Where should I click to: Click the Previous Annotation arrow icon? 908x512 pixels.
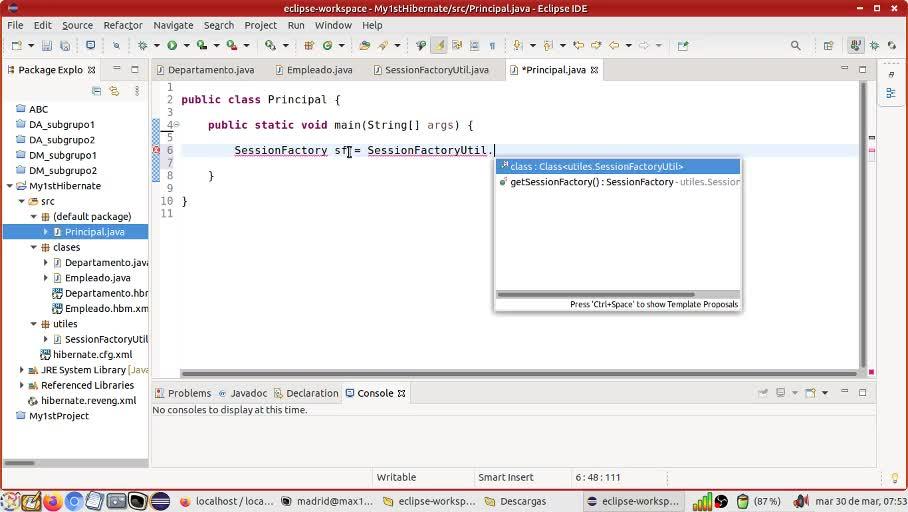pyautogui.click(x=548, y=45)
